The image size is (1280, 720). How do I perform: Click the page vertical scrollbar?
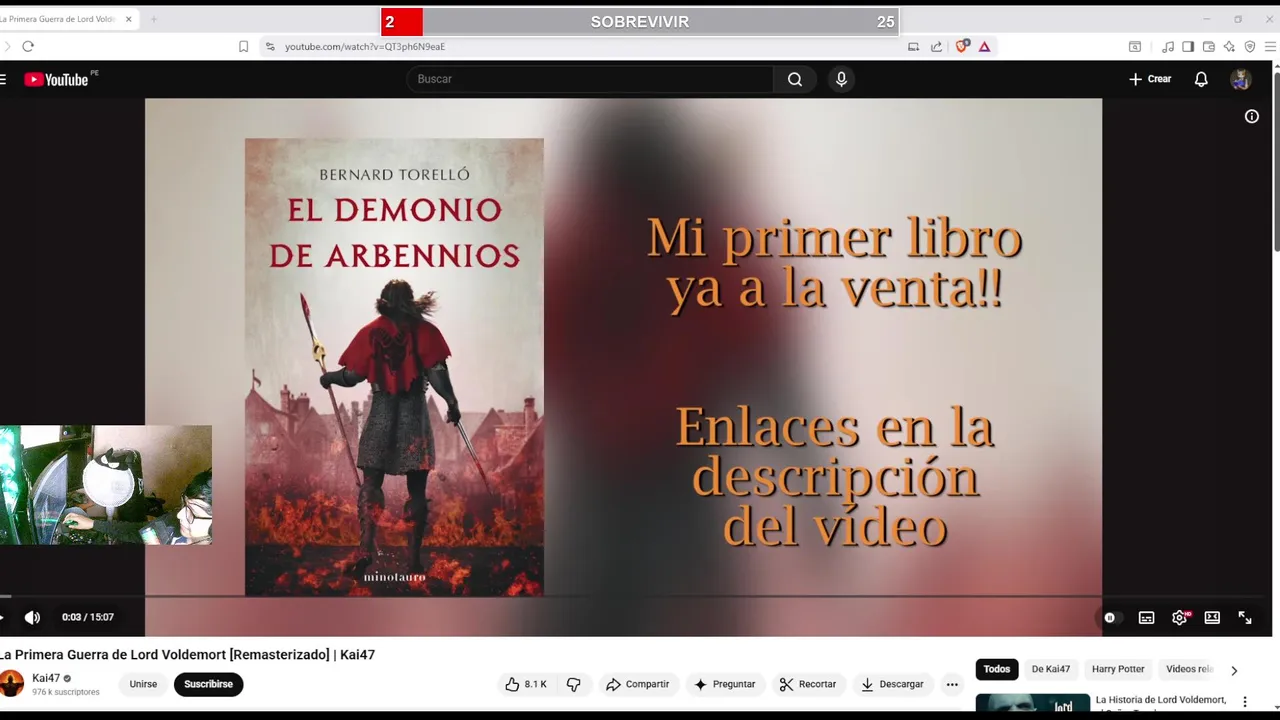(1276, 160)
